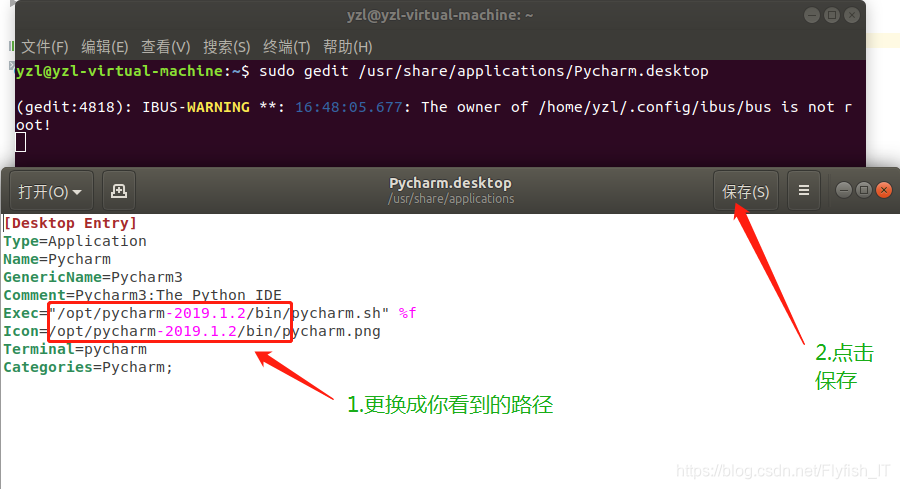The height and width of the screenshot is (489, 900).
Task: Open the 帮助(H) menu in terminal
Action: (x=347, y=46)
